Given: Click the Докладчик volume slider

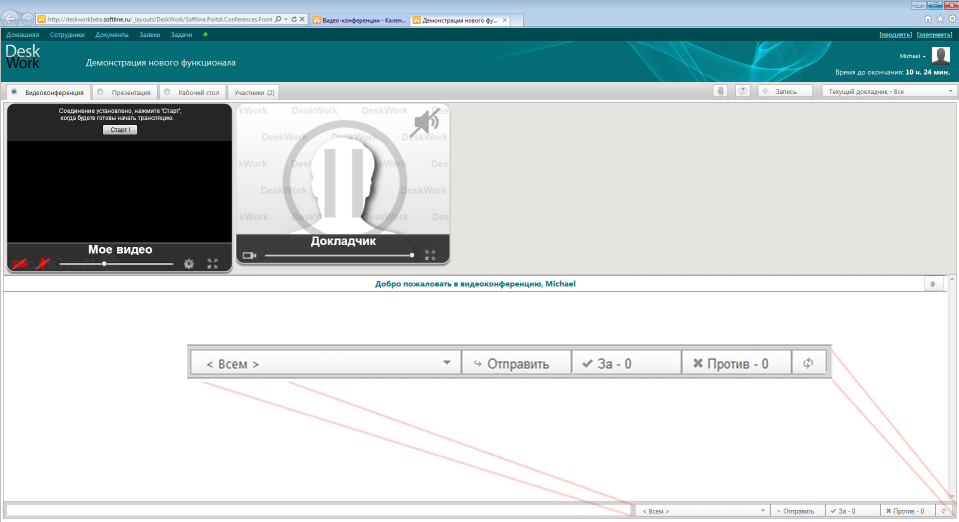Looking at the screenshot, I should [339, 255].
